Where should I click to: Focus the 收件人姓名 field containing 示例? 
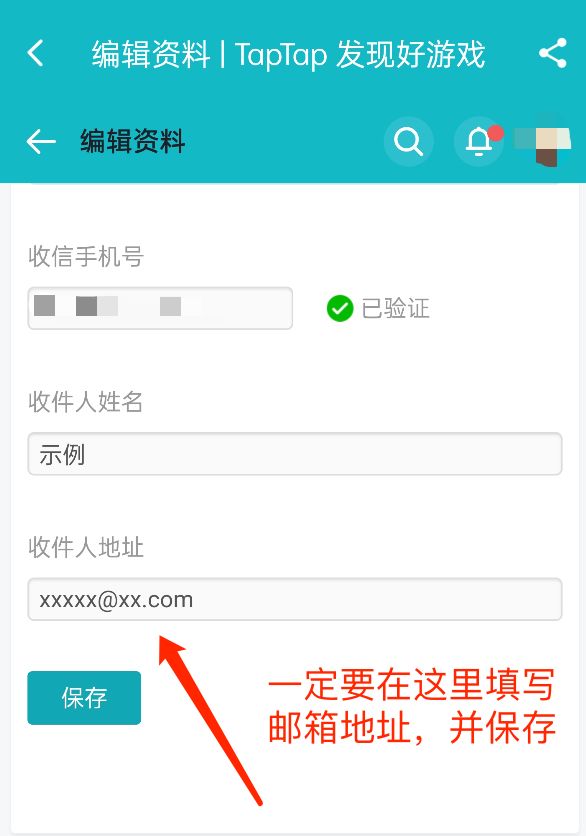(x=295, y=454)
